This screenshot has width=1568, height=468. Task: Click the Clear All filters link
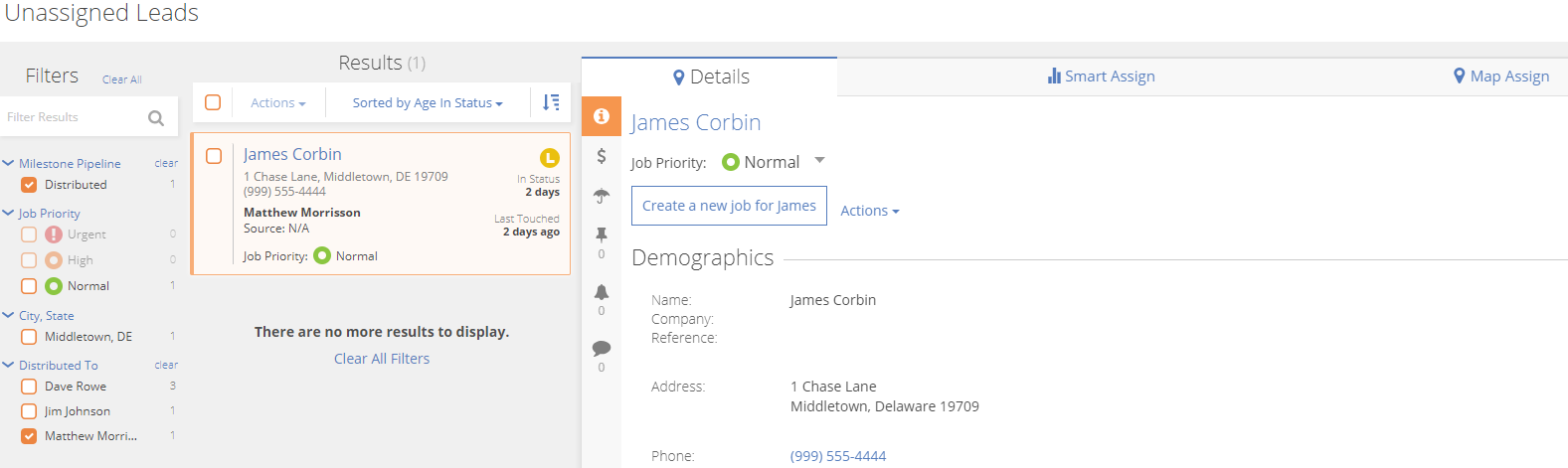[122, 79]
